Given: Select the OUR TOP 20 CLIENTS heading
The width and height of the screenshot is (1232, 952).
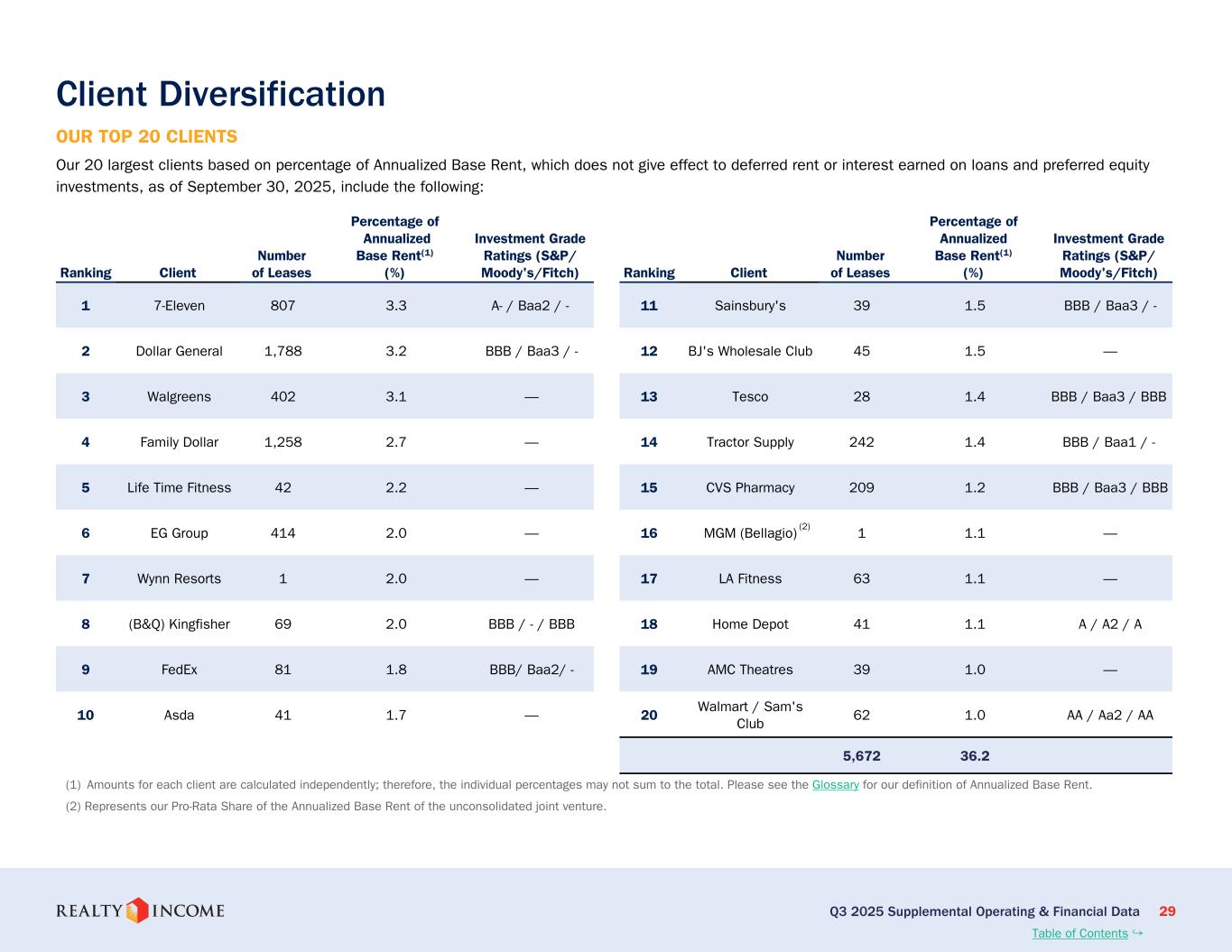Looking at the screenshot, I should point(146,137).
